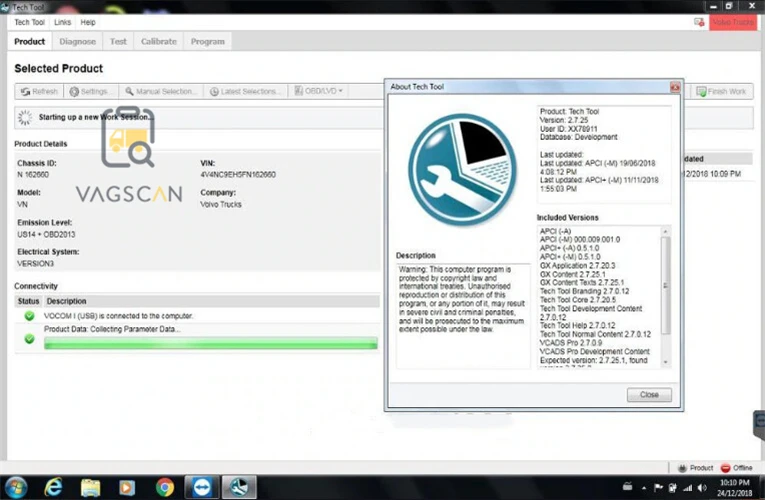Click the notification icon beside Volvo Trucks
Viewport: 765px width, 500px height.
[699, 22]
